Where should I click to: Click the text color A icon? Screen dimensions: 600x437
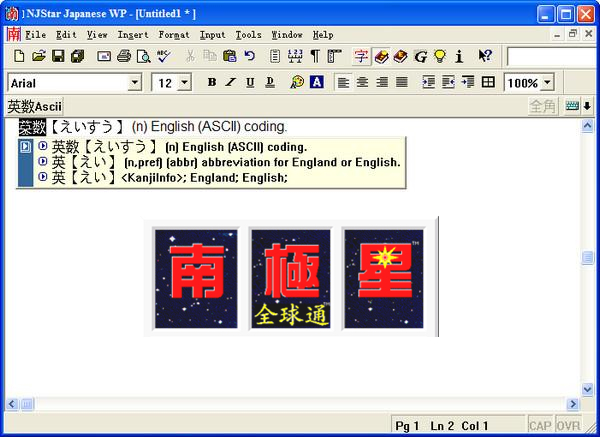tap(316, 82)
